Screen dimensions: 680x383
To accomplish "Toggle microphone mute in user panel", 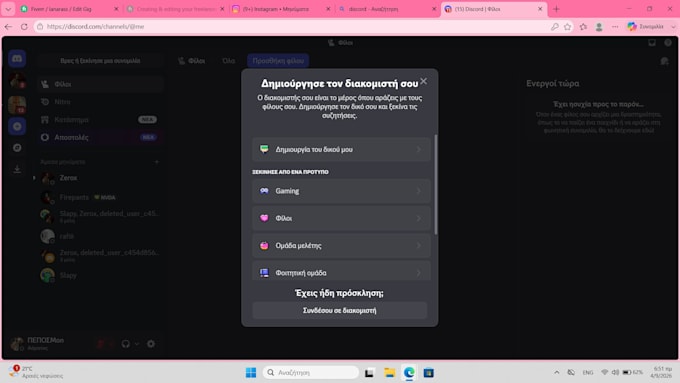I will (x=101, y=344).
